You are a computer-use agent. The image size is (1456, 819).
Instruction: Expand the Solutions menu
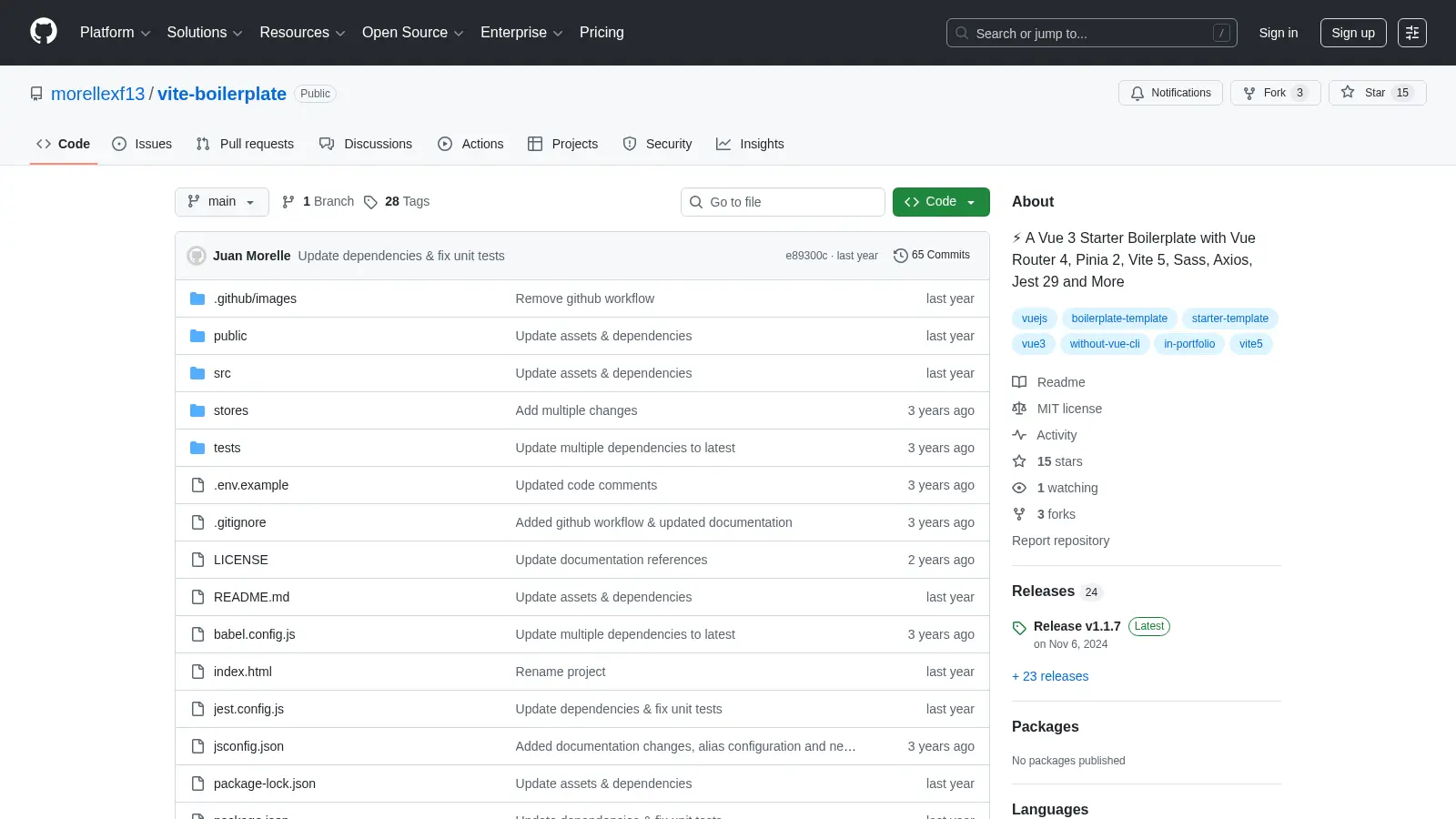(x=205, y=33)
